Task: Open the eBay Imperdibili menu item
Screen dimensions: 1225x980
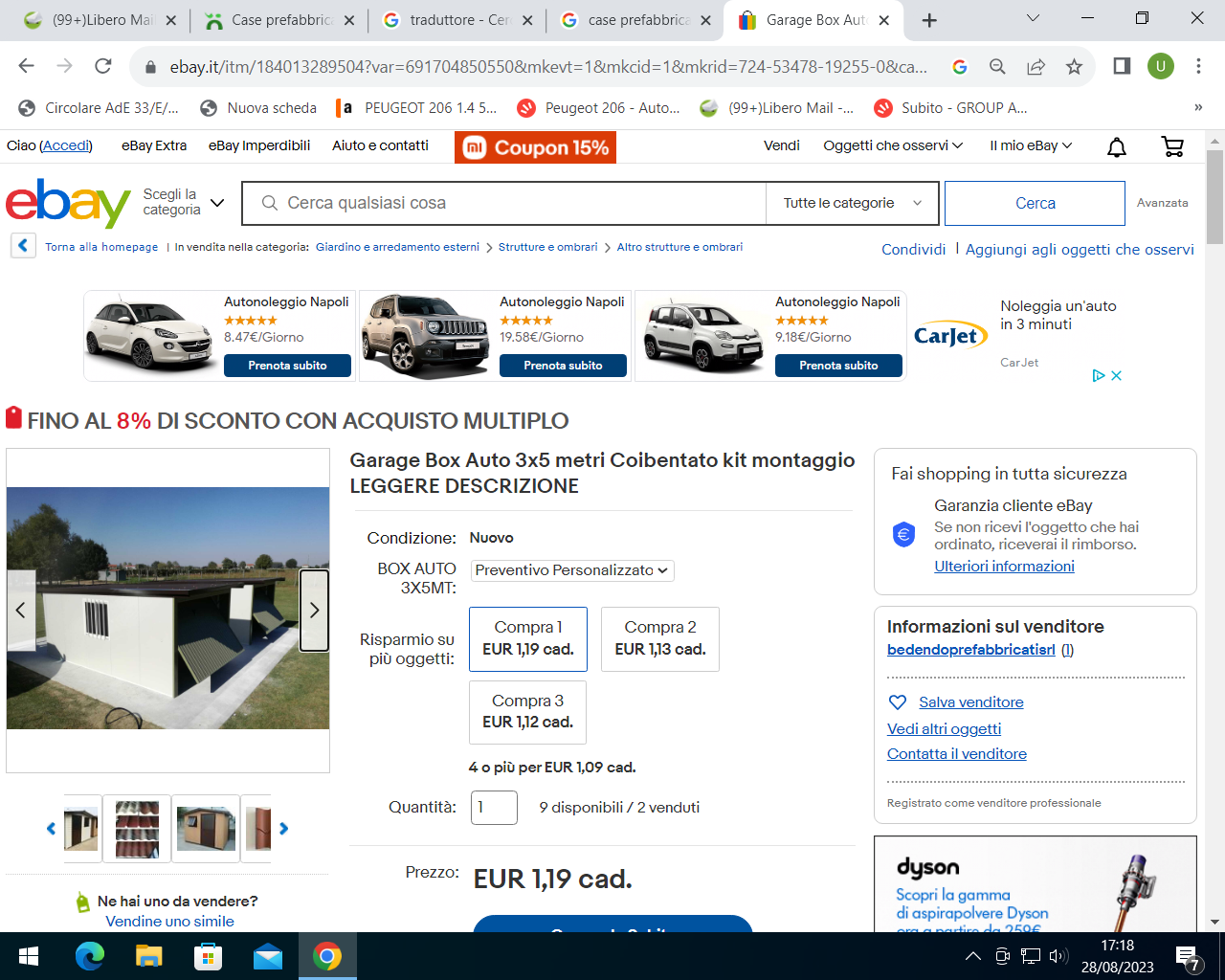Action: (x=259, y=145)
